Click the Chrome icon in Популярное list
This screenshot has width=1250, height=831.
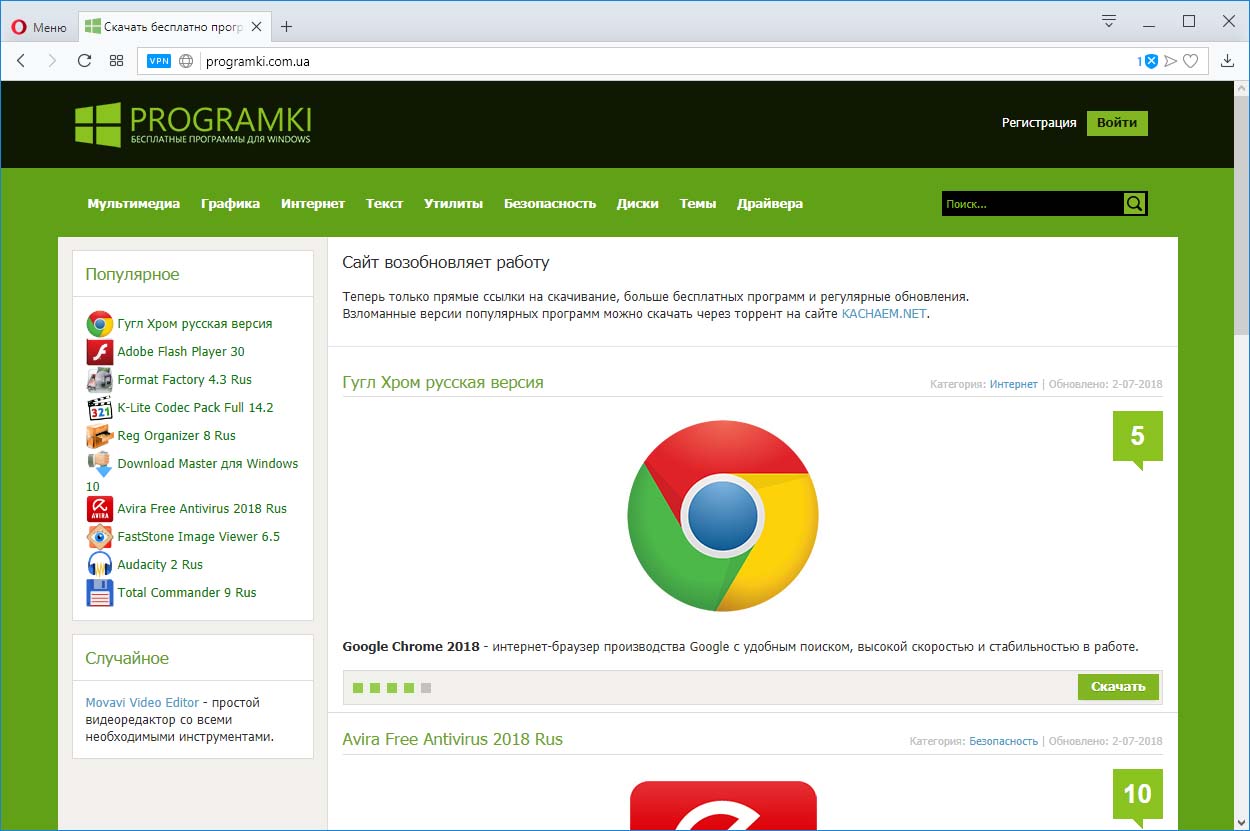100,324
